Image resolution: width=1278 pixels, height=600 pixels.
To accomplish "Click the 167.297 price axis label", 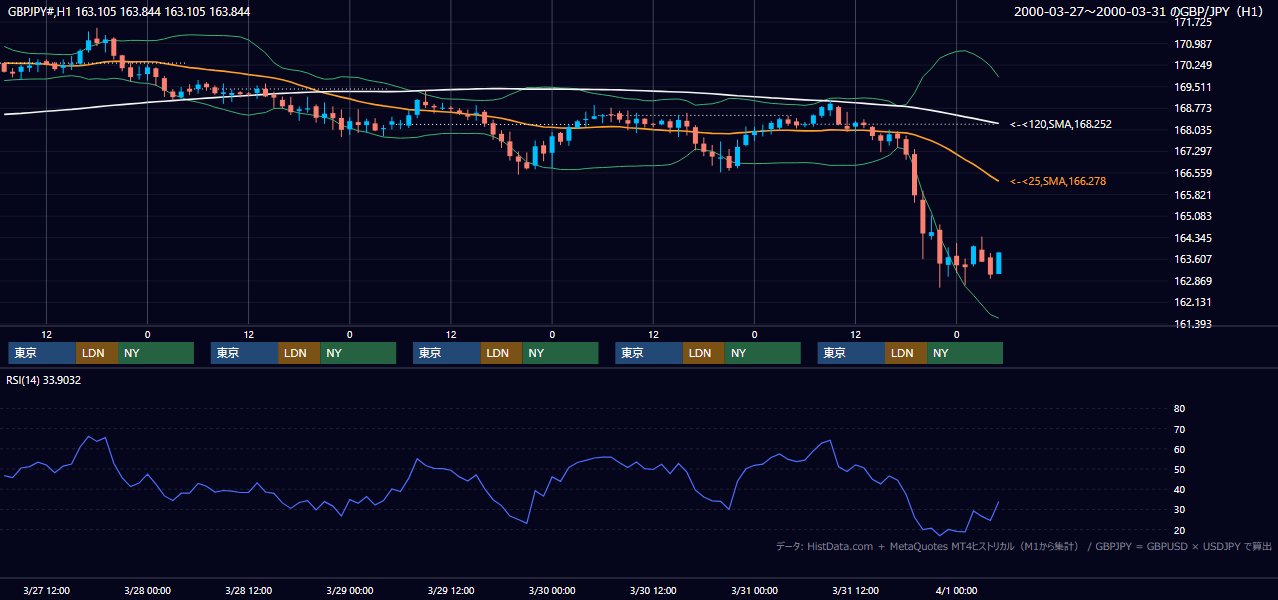I will tap(1193, 152).
